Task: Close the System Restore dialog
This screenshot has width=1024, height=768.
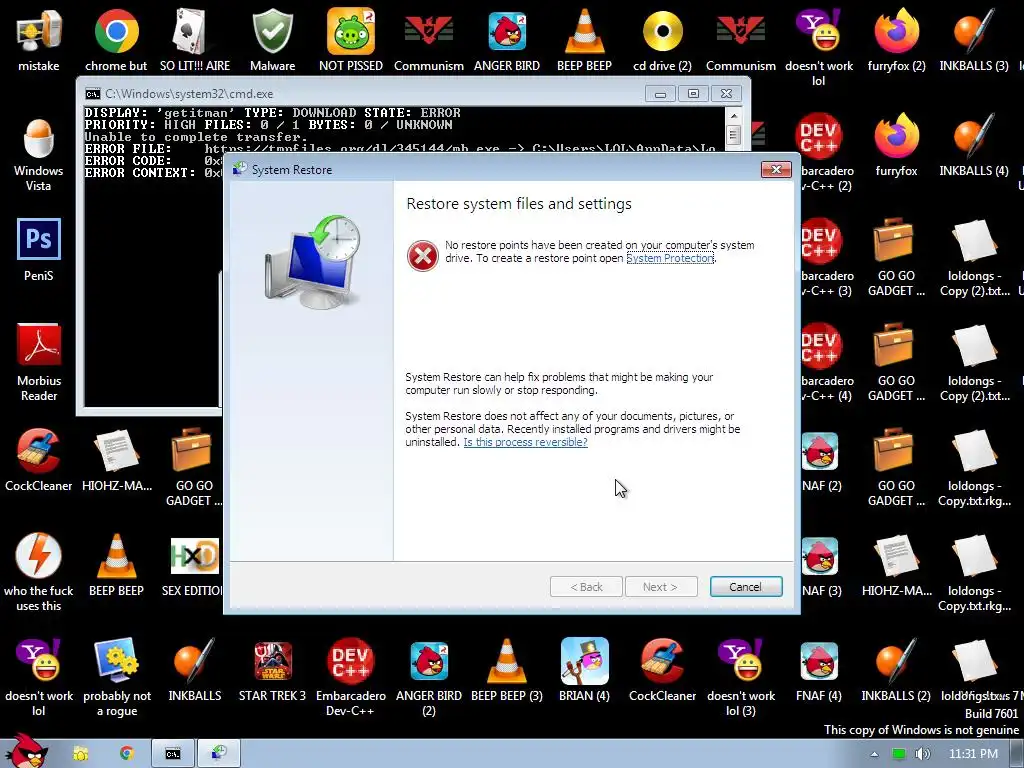Action: point(776,170)
